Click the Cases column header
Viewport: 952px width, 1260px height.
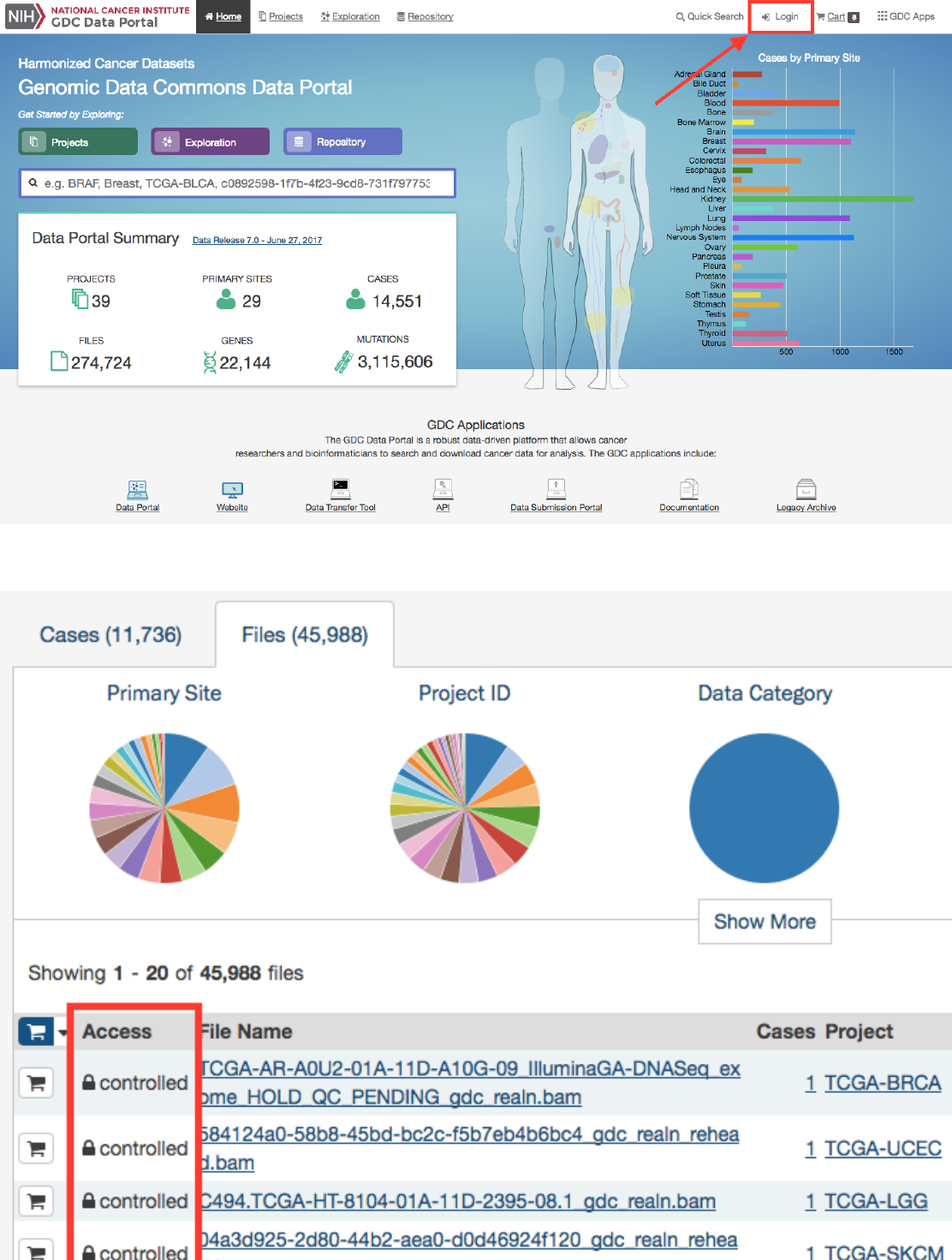click(x=786, y=1031)
